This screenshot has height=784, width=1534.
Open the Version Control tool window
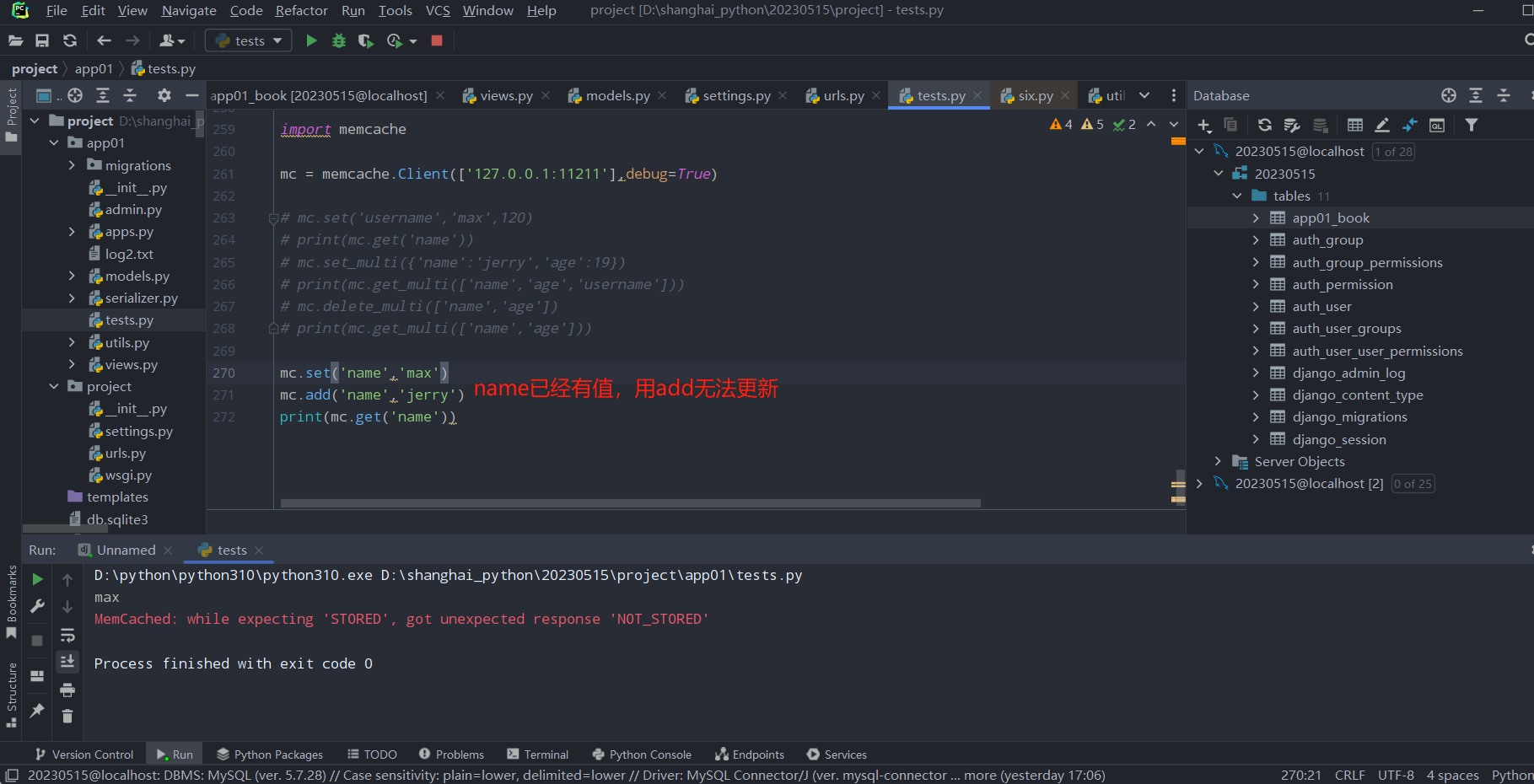(x=83, y=754)
